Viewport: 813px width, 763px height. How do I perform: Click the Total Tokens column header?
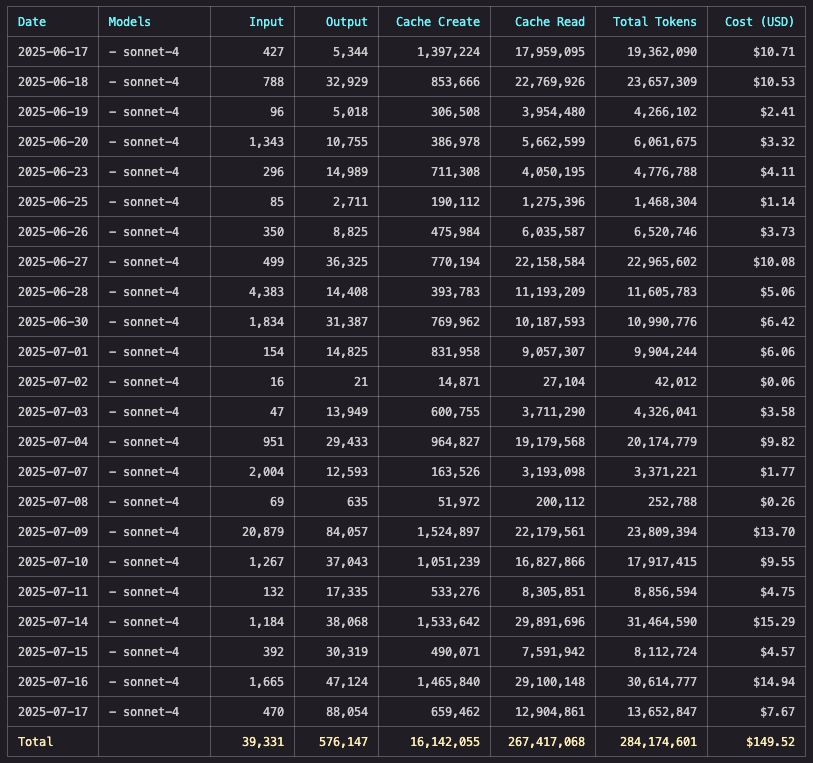click(654, 22)
